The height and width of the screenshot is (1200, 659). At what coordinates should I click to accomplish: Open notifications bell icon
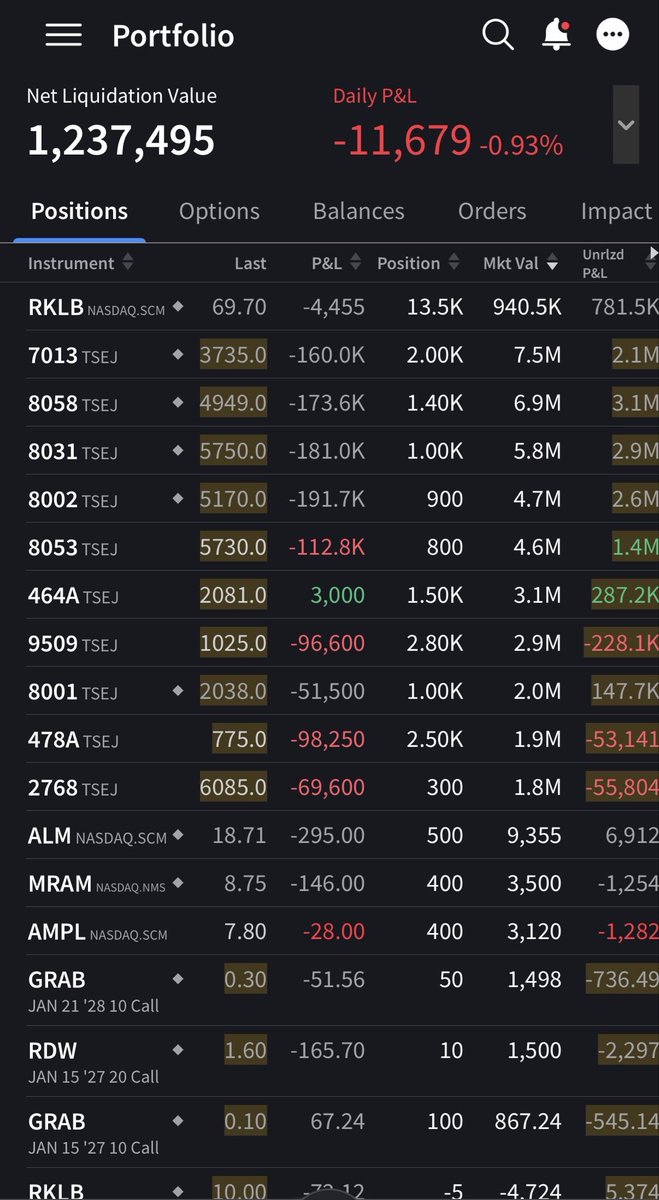click(x=555, y=35)
